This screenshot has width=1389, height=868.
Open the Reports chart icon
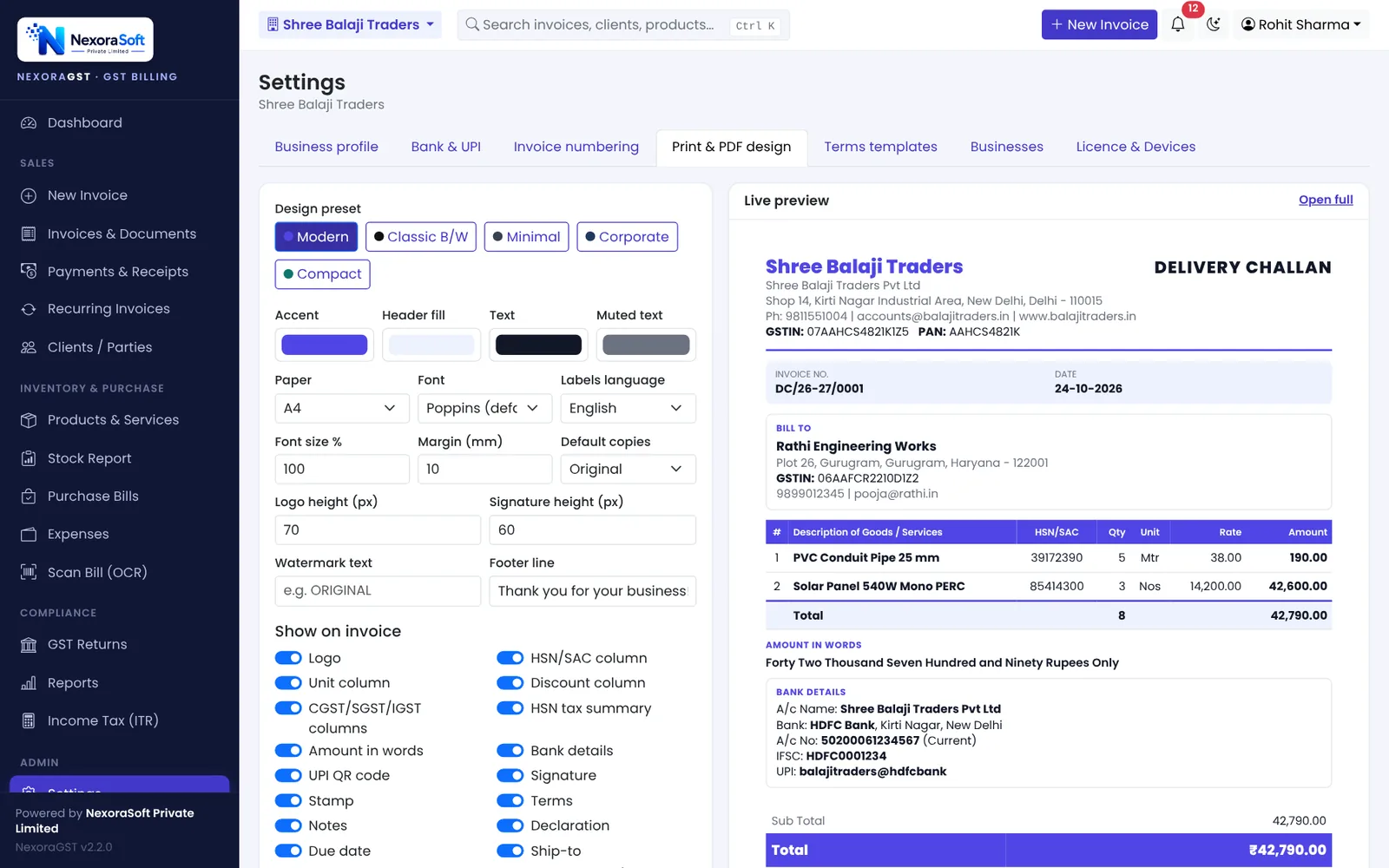click(29, 683)
